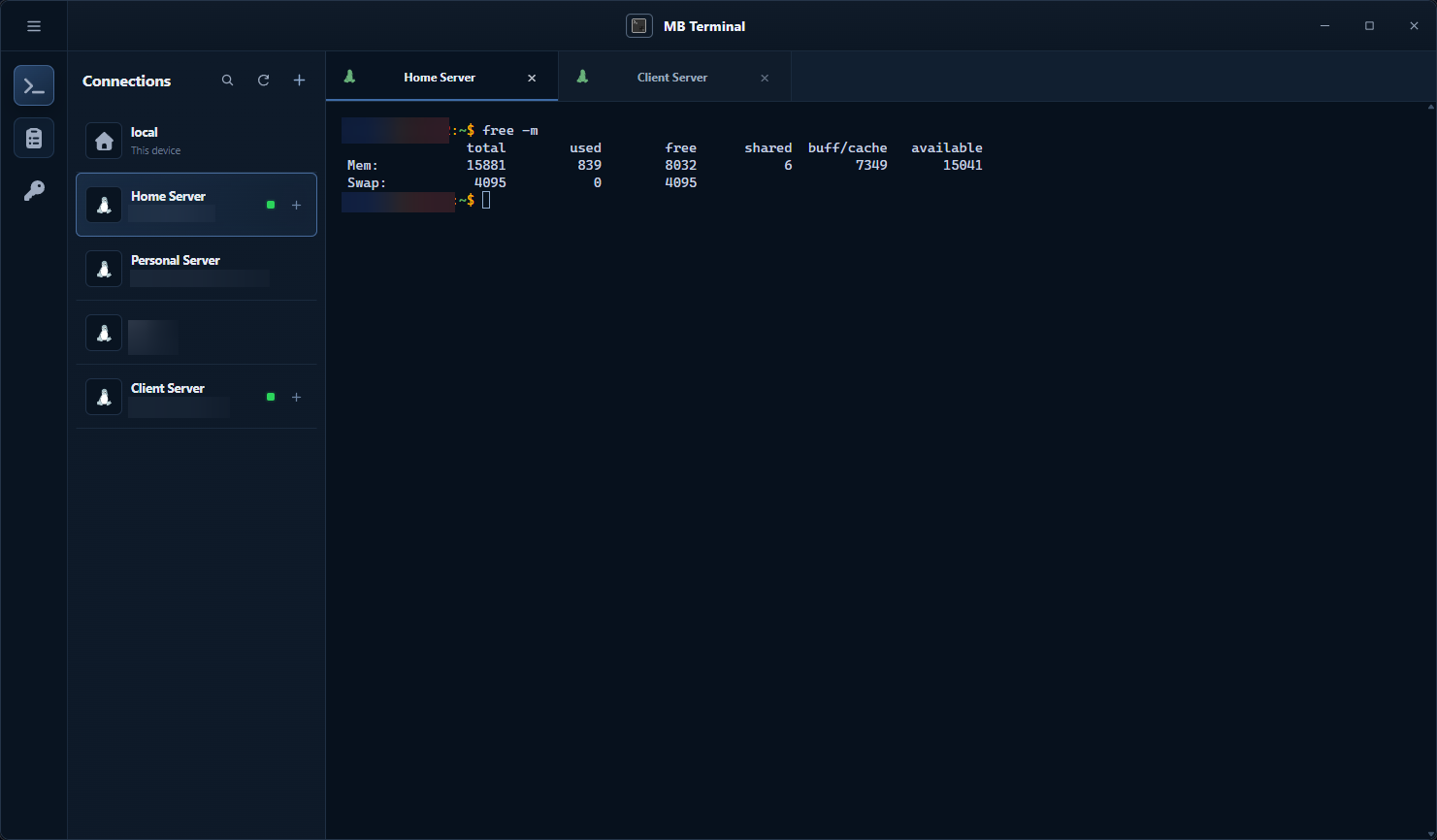Refresh the connections list
This screenshot has width=1437, height=840.
pos(263,81)
